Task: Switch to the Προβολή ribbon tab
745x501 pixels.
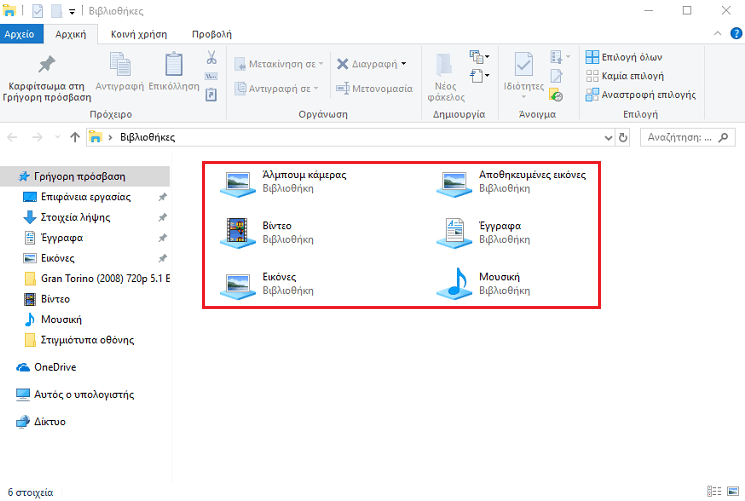Action: 212,34
